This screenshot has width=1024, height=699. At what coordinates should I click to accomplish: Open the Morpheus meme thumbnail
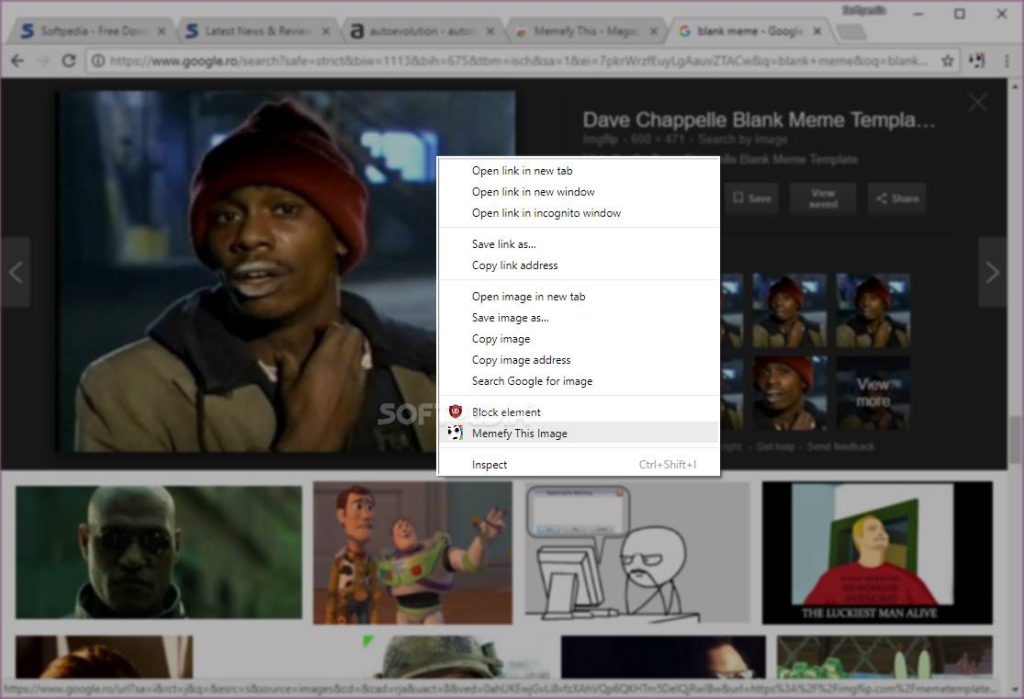pyautogui.click(x=159, y=552)
